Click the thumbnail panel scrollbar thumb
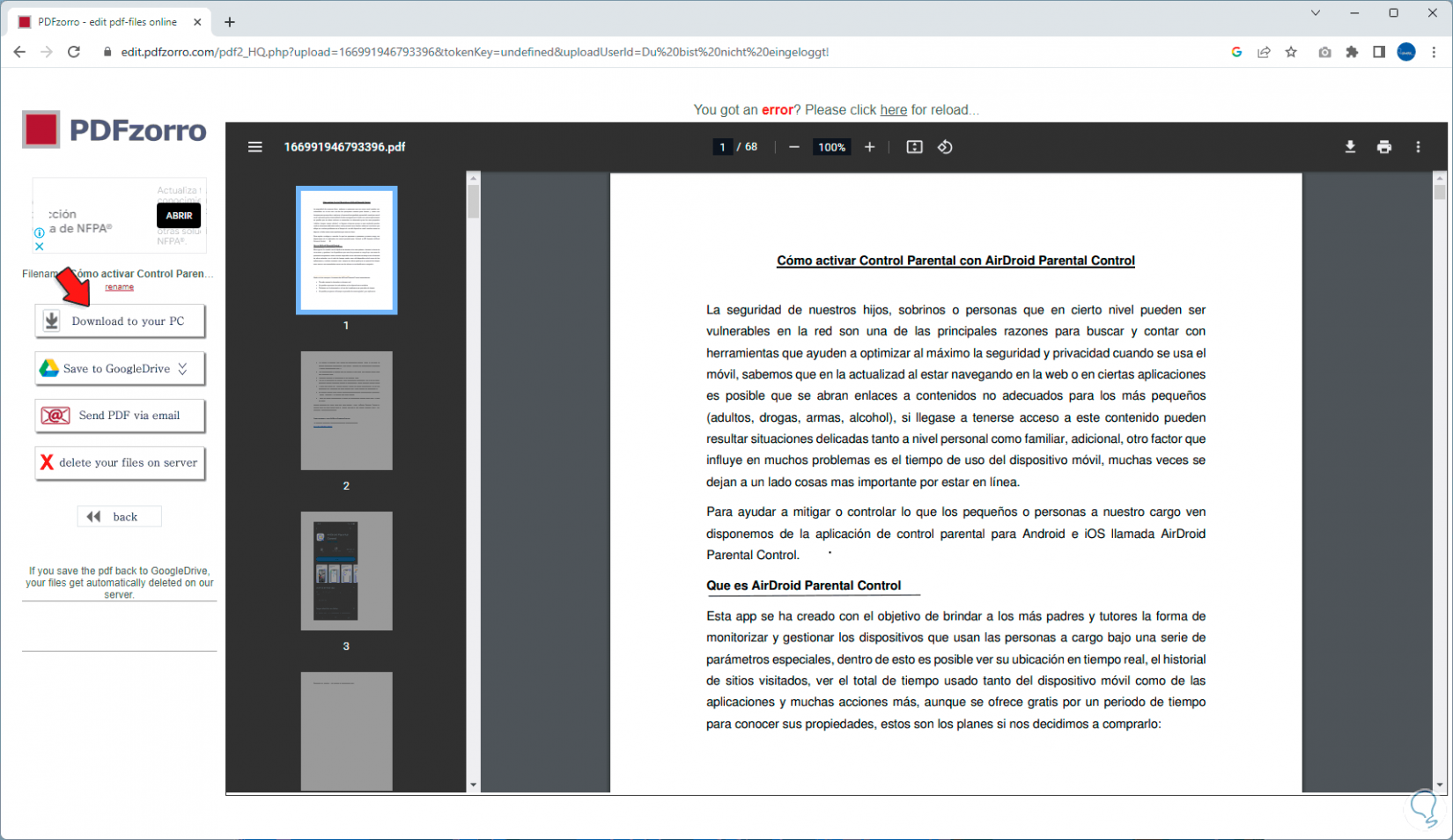Image resolution: width=1453 pixels, height=840 pixels. pos(473,201)
